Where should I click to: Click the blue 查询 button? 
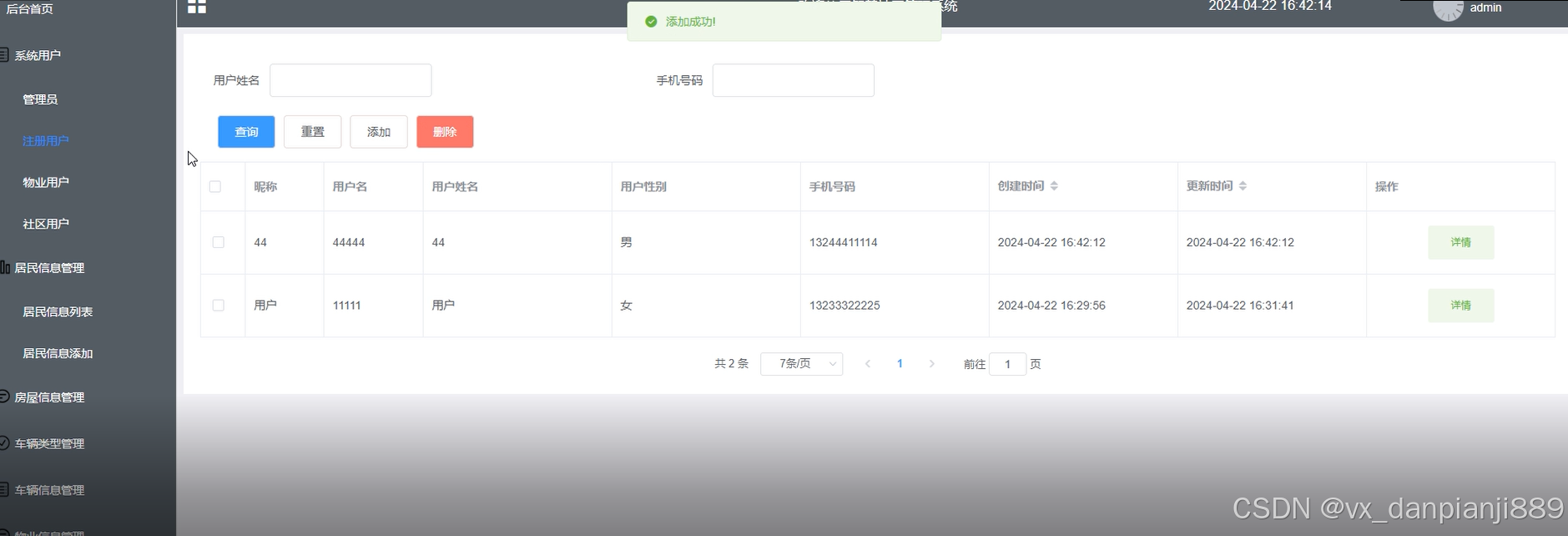pos(246,132)
